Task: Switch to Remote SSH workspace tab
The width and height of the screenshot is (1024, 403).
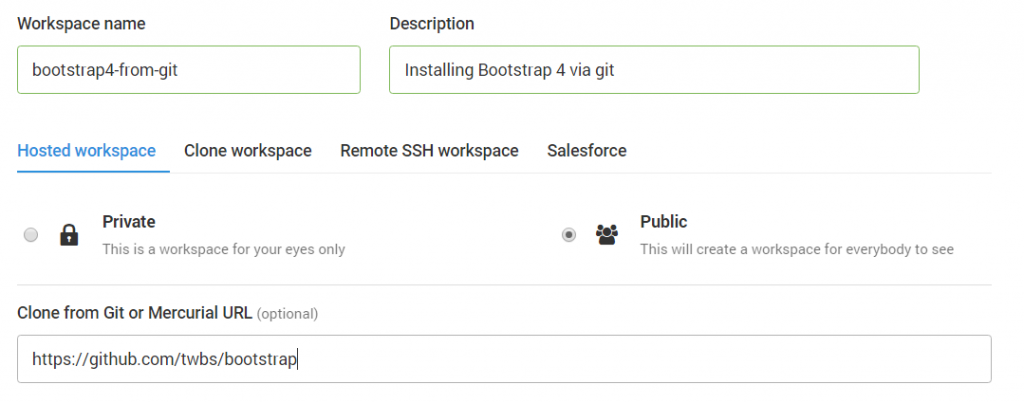Action: point(429,151)
